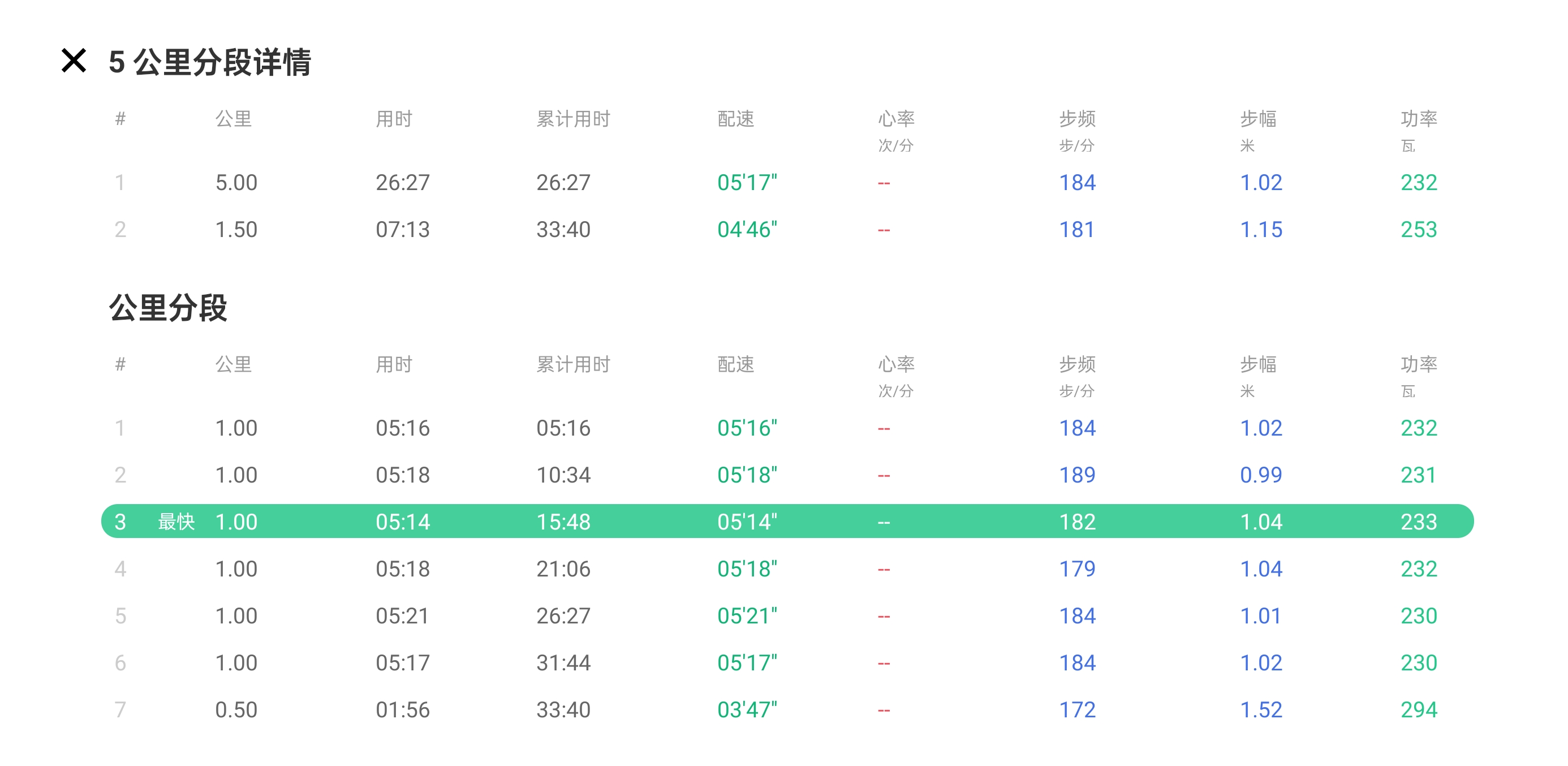The image size is (1568, 766).
Task: Select the 5.00 km split row
Action: pos(236,183)
